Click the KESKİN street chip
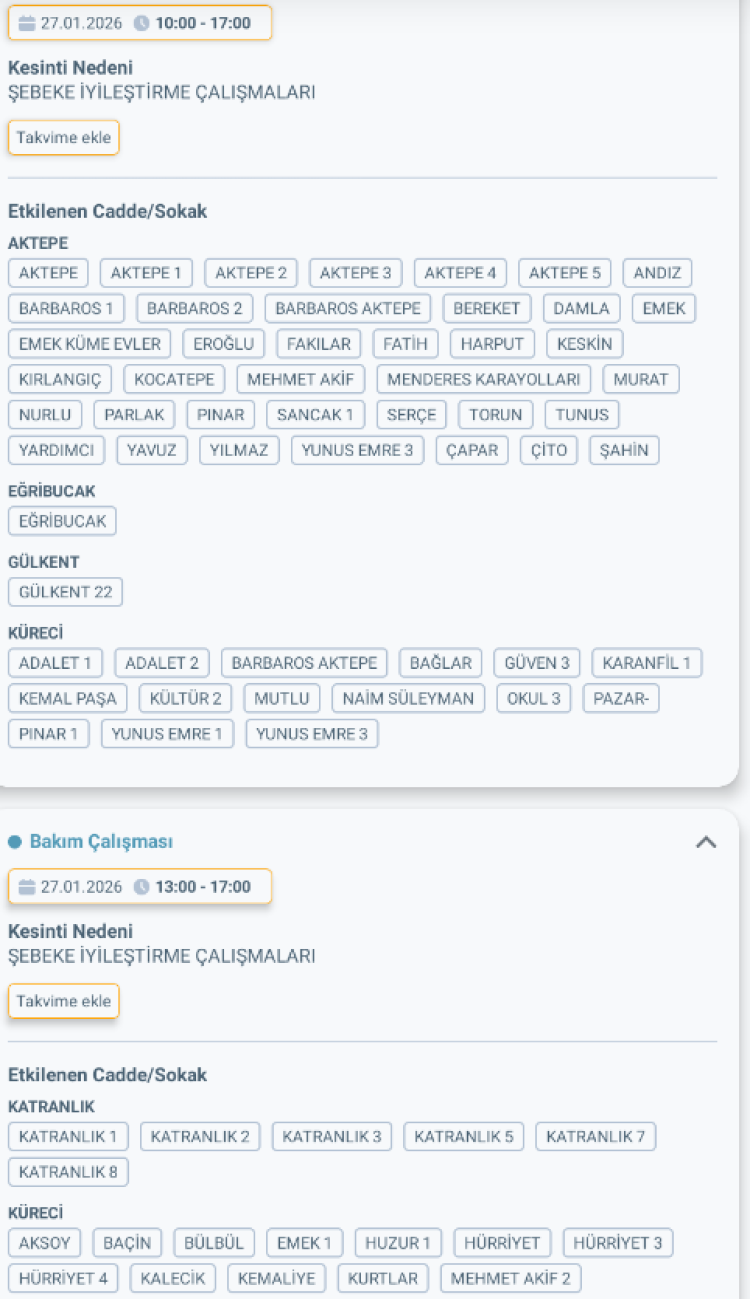750x1299 pixels. pyautogui.click(x=585, y=344)
